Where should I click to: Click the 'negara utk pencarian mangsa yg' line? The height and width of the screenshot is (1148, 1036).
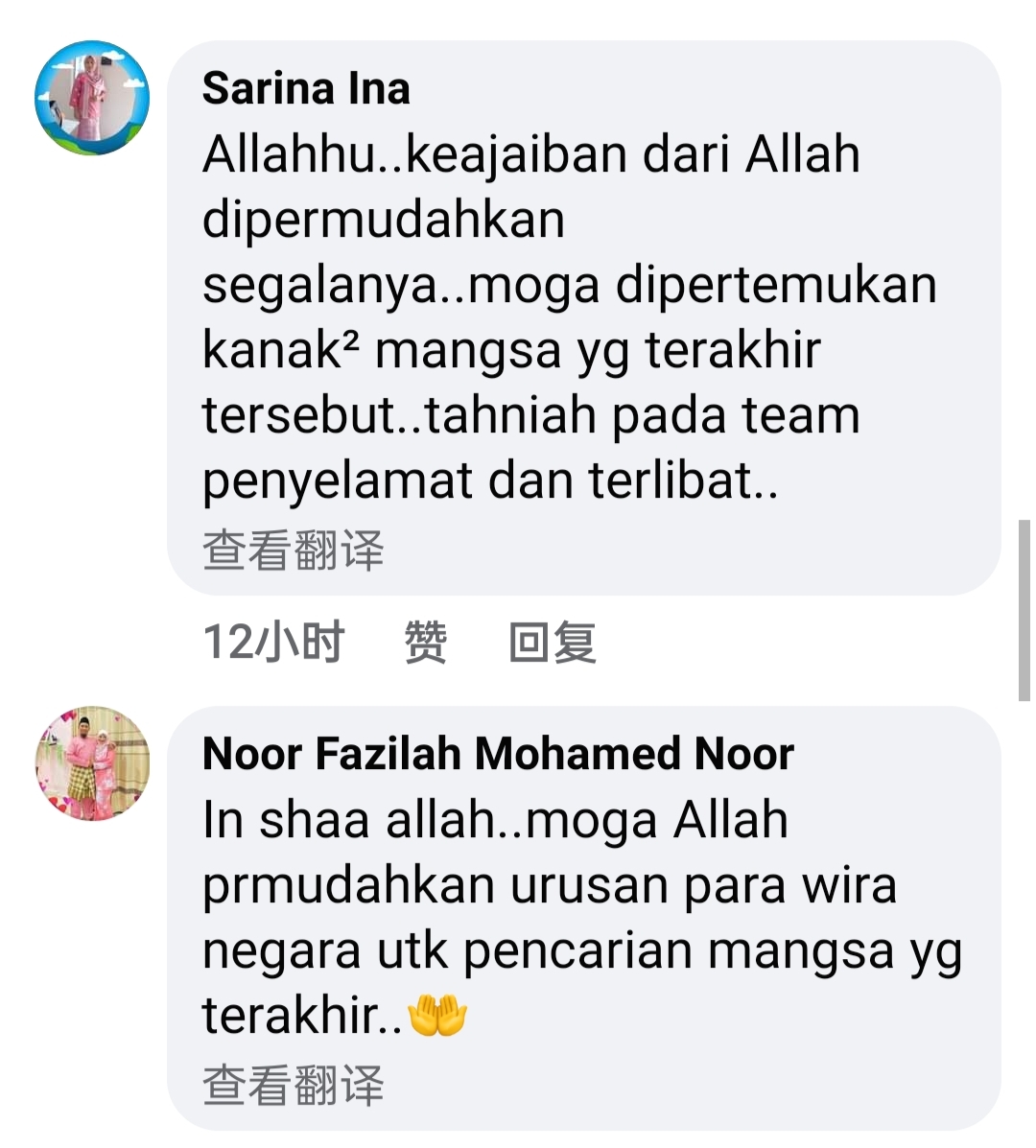pos(582,951)
